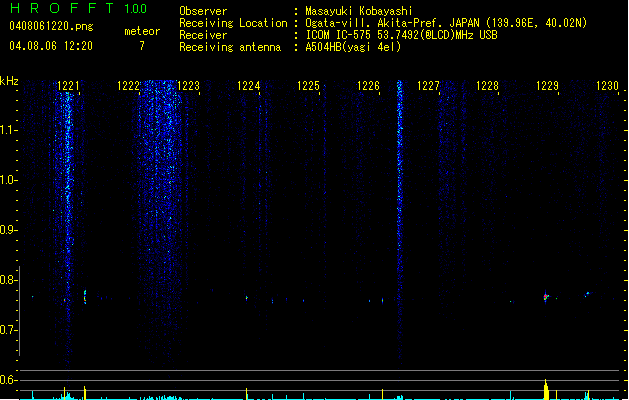This screenshot has height=400, width=629.
Task: Select observer name Masayuki Kobayashi
Action: [359, 11]
